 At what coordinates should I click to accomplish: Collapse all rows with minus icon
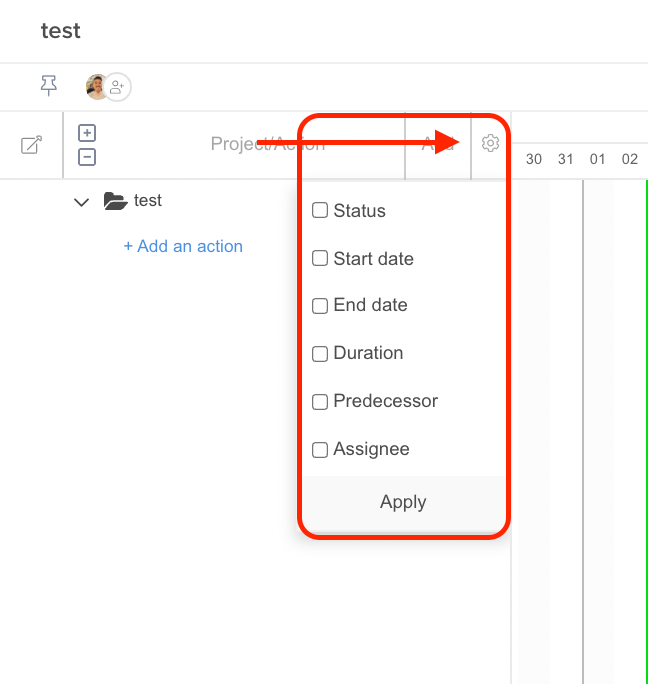tap(87, 157)
